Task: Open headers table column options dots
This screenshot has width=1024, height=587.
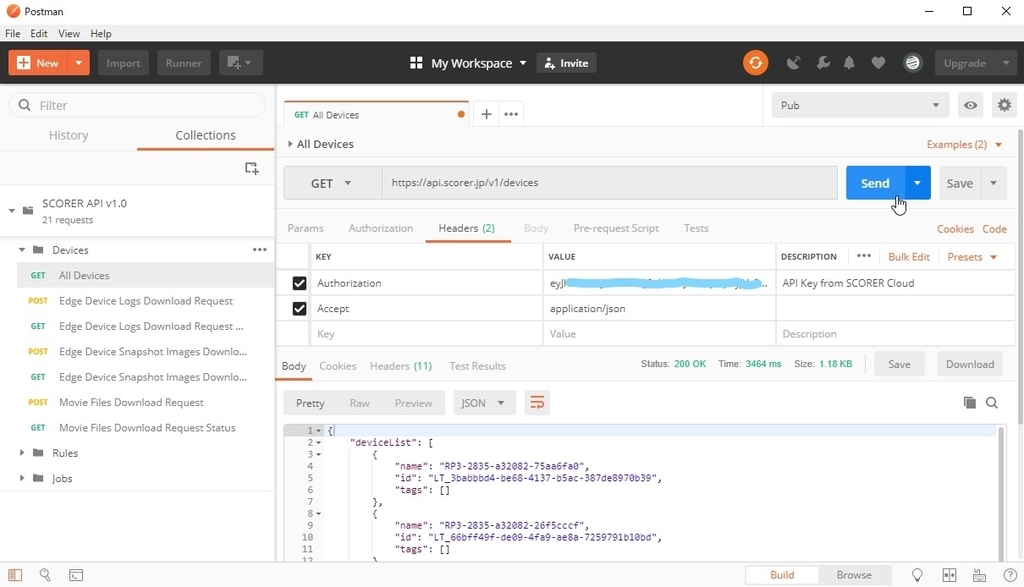Action: pos(863,256)
